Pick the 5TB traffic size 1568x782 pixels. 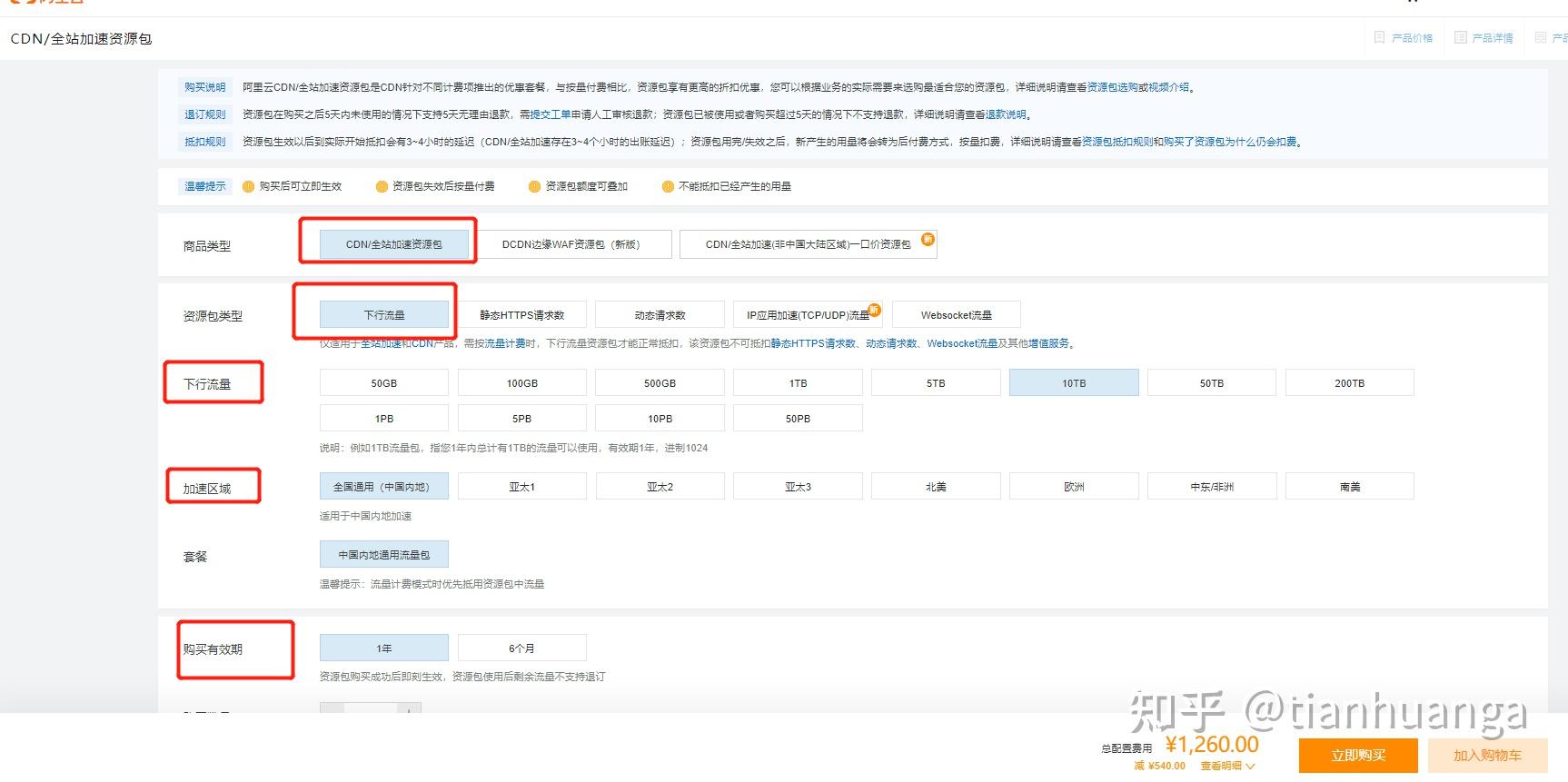pyautogui.click(x=936, y=383)
